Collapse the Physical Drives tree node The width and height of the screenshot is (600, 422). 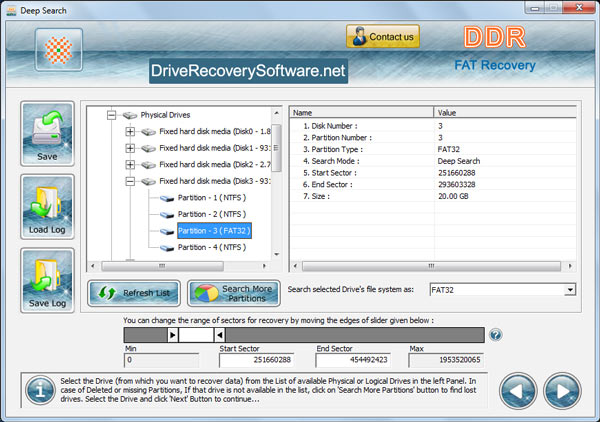coord(111,115)
